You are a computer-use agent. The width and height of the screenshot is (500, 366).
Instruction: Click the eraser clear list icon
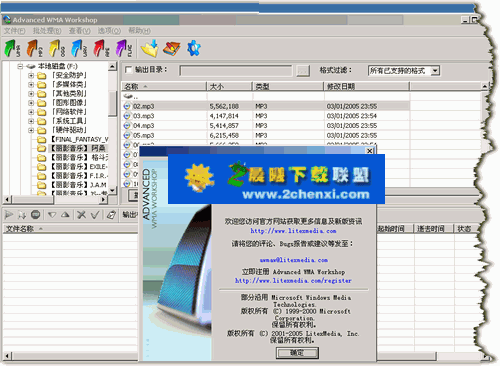111,215
